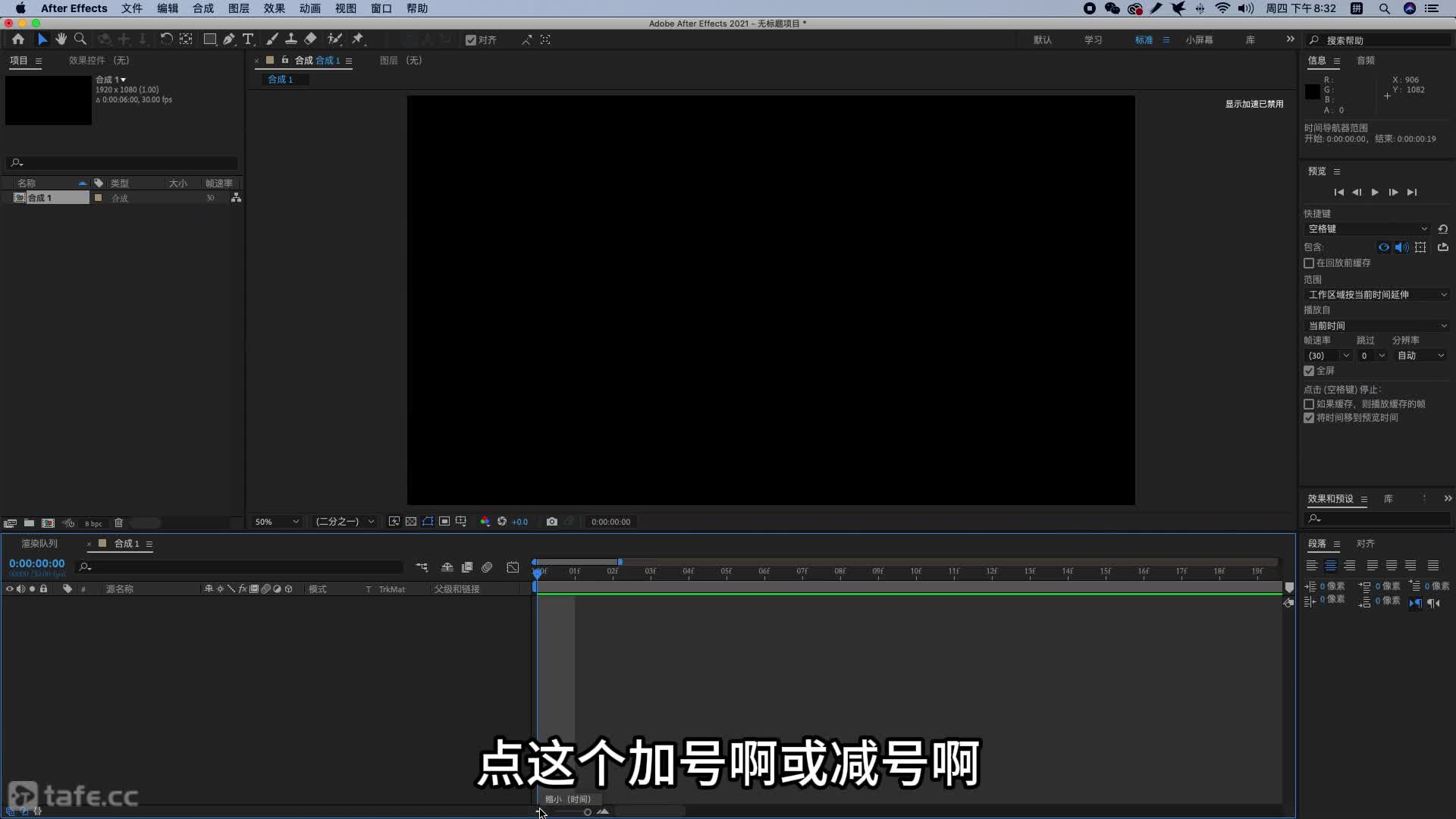
Task: Take snapshot with camera icon
Action: pyautogui.click(x=552, y=522)
